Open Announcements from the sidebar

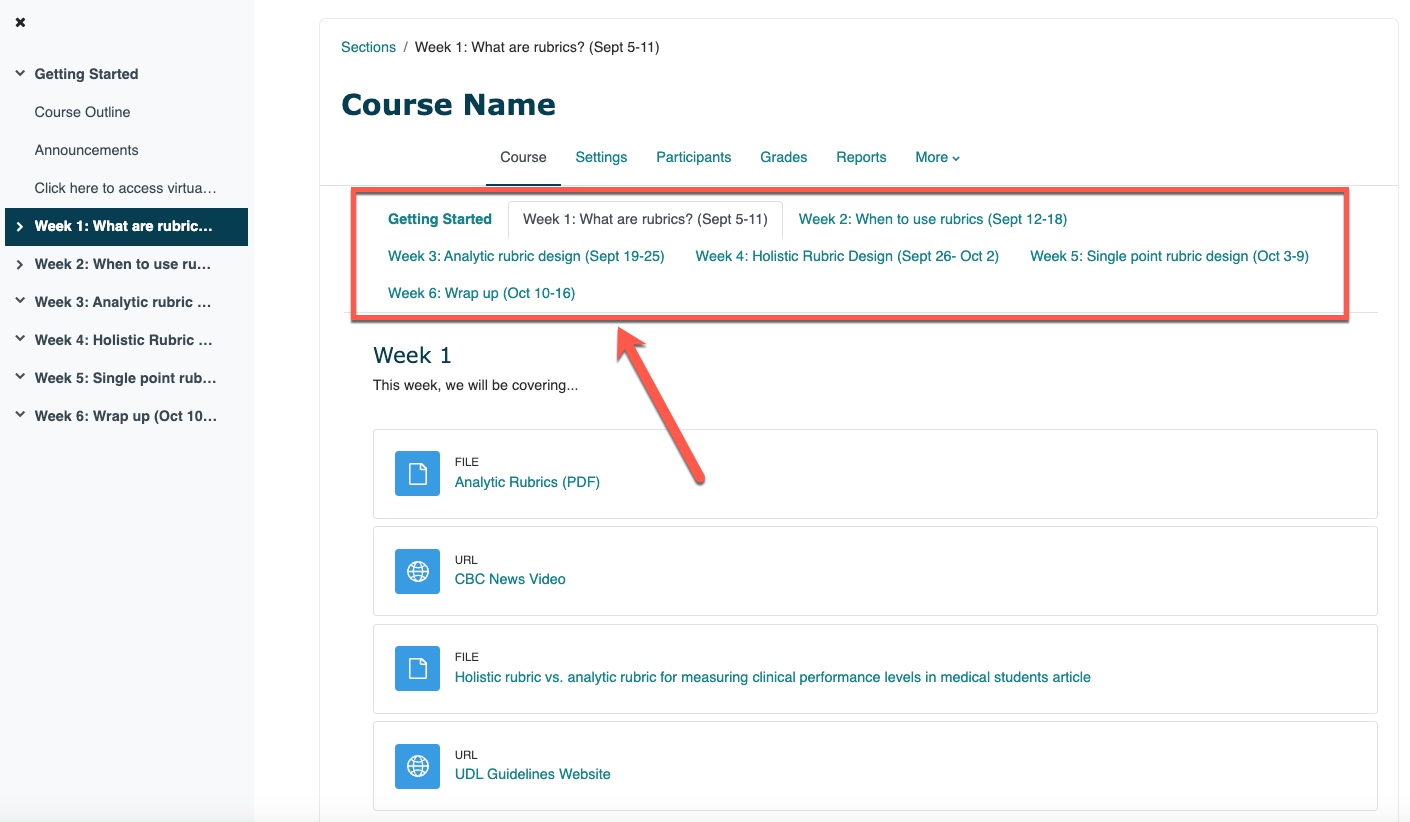coord(86,149)
